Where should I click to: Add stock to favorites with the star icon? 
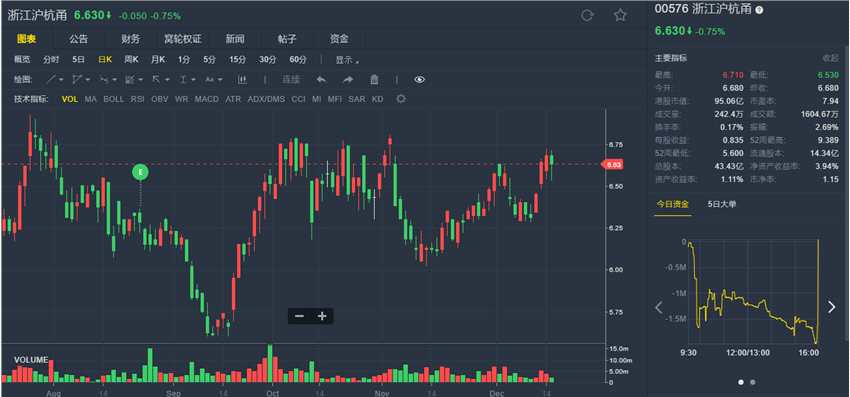[x=620, y=15]
